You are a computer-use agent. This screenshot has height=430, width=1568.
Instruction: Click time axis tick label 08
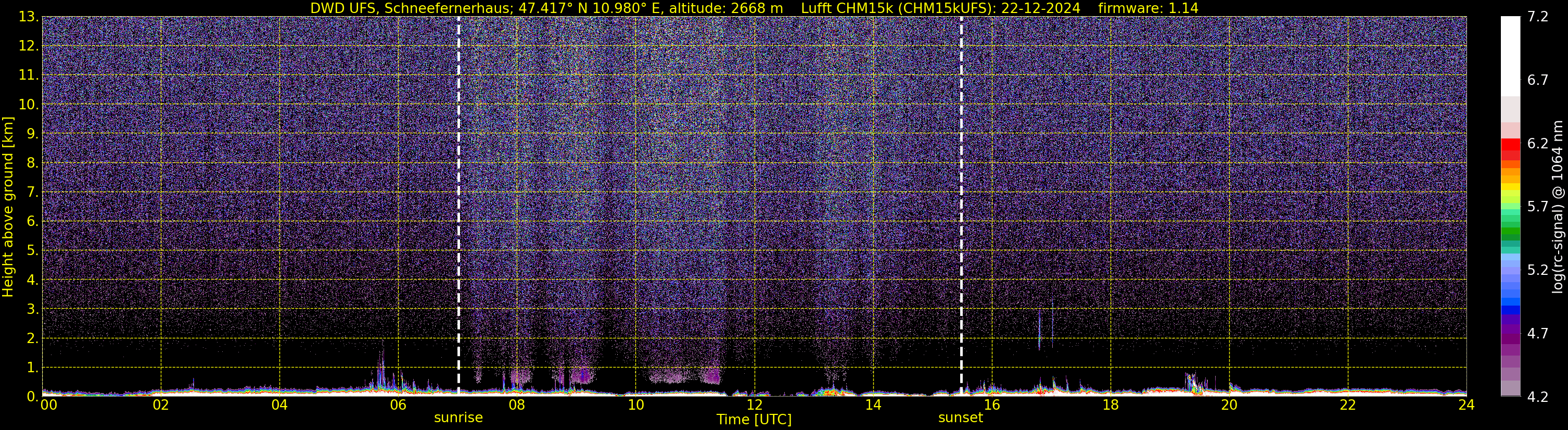coord(517,406)
